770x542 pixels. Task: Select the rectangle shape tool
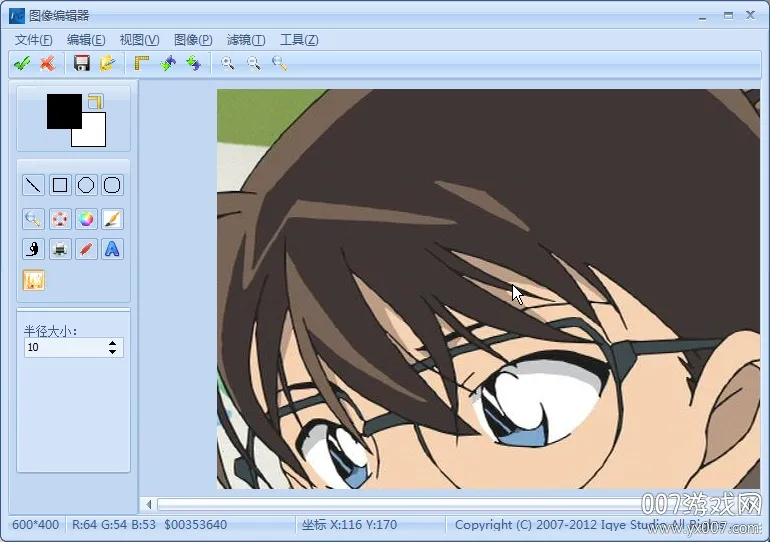[x=60, y=185]
